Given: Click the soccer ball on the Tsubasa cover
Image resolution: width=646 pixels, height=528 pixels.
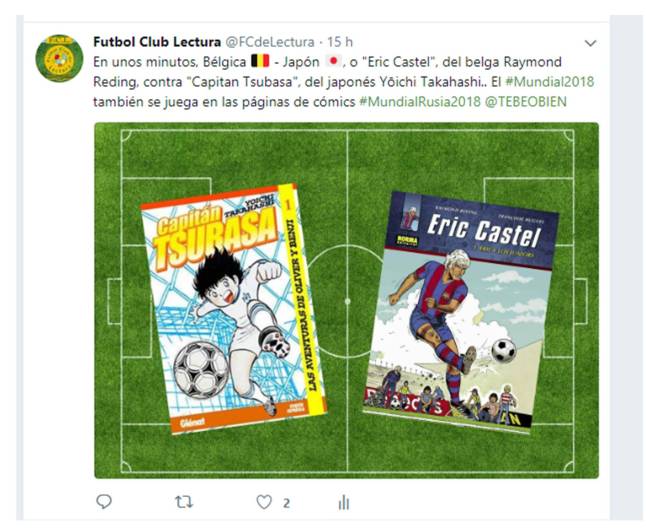Looking at the screenshot, I should pos(201,370).
